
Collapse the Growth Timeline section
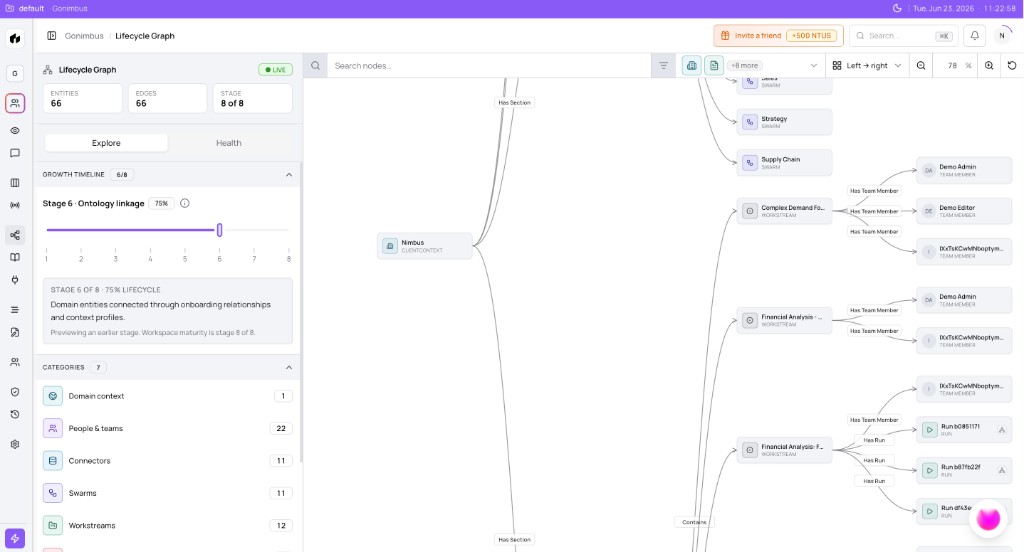point(289,174)
